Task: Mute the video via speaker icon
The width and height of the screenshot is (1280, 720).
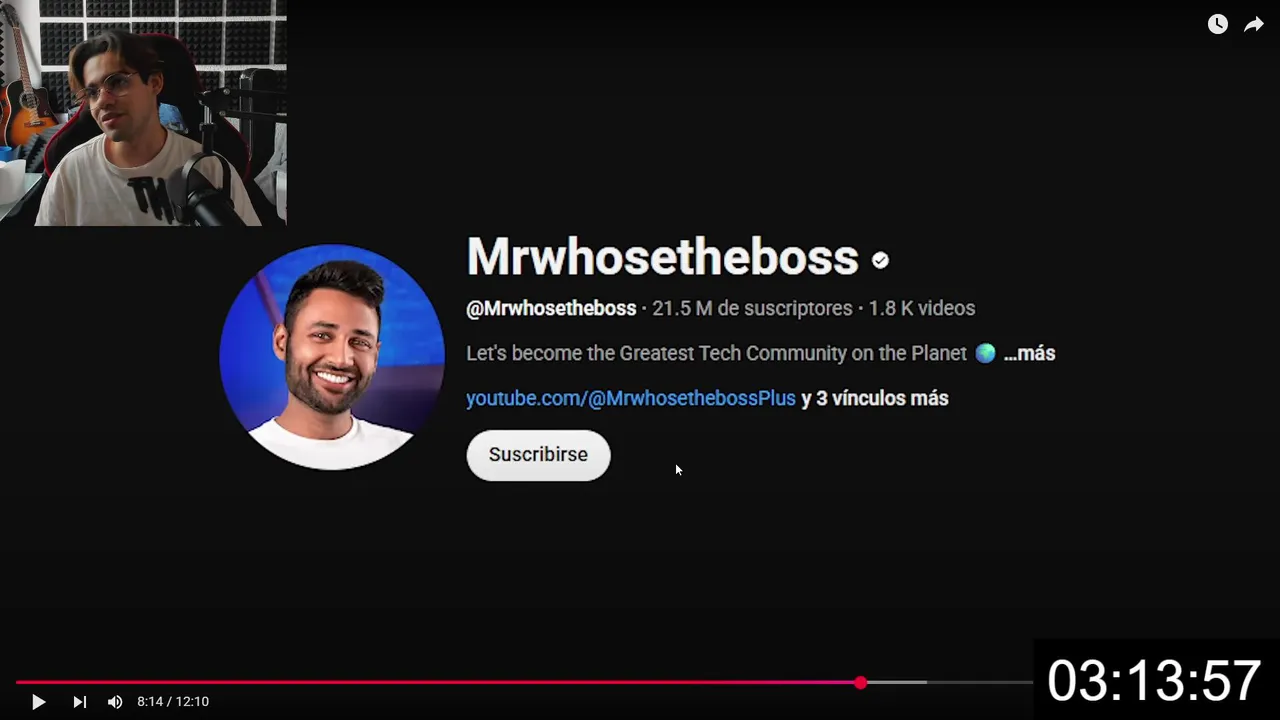Action: point(115,702)
